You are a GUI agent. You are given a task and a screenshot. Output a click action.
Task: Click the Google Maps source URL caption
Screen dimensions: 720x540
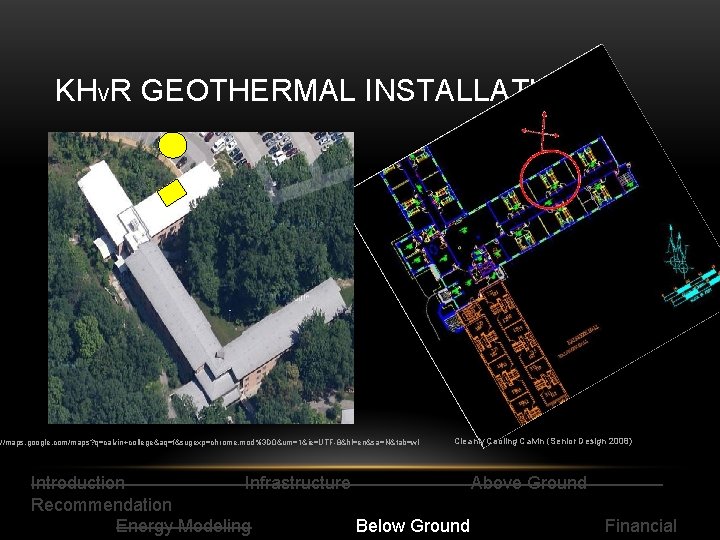pos(209,443)
